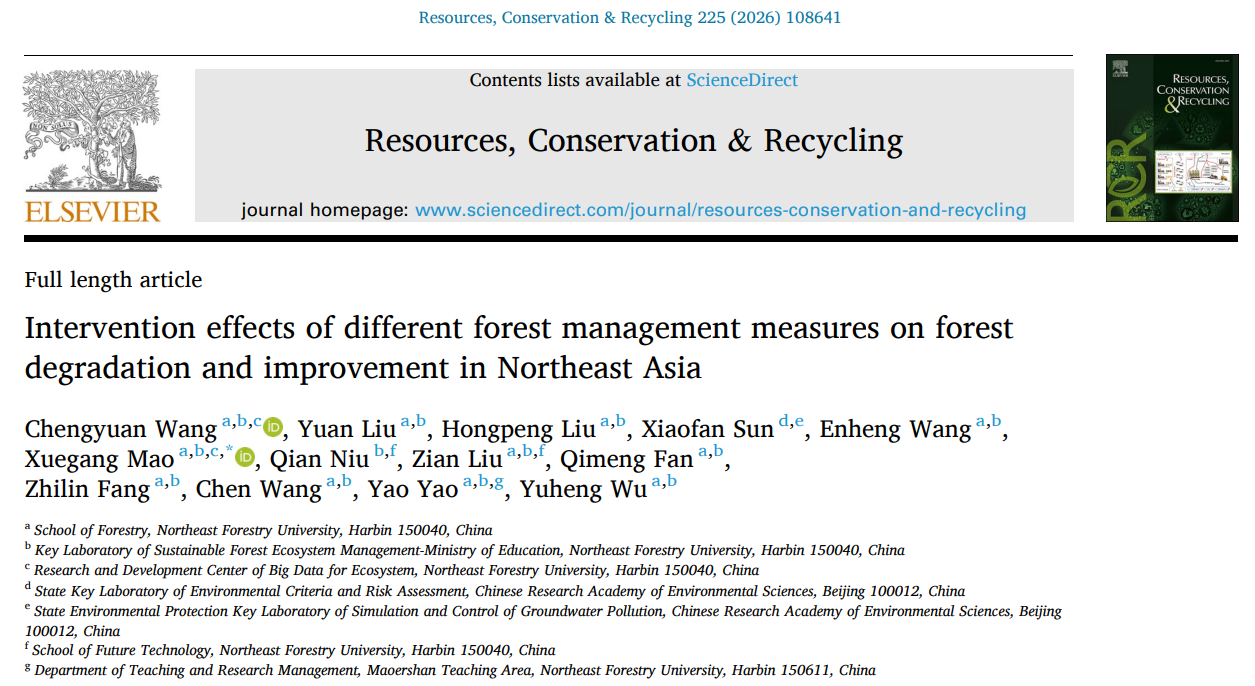Screen dimensions: 1255x686
Task: Click author name Enheng Wang
Action: [x=895, y=429]
